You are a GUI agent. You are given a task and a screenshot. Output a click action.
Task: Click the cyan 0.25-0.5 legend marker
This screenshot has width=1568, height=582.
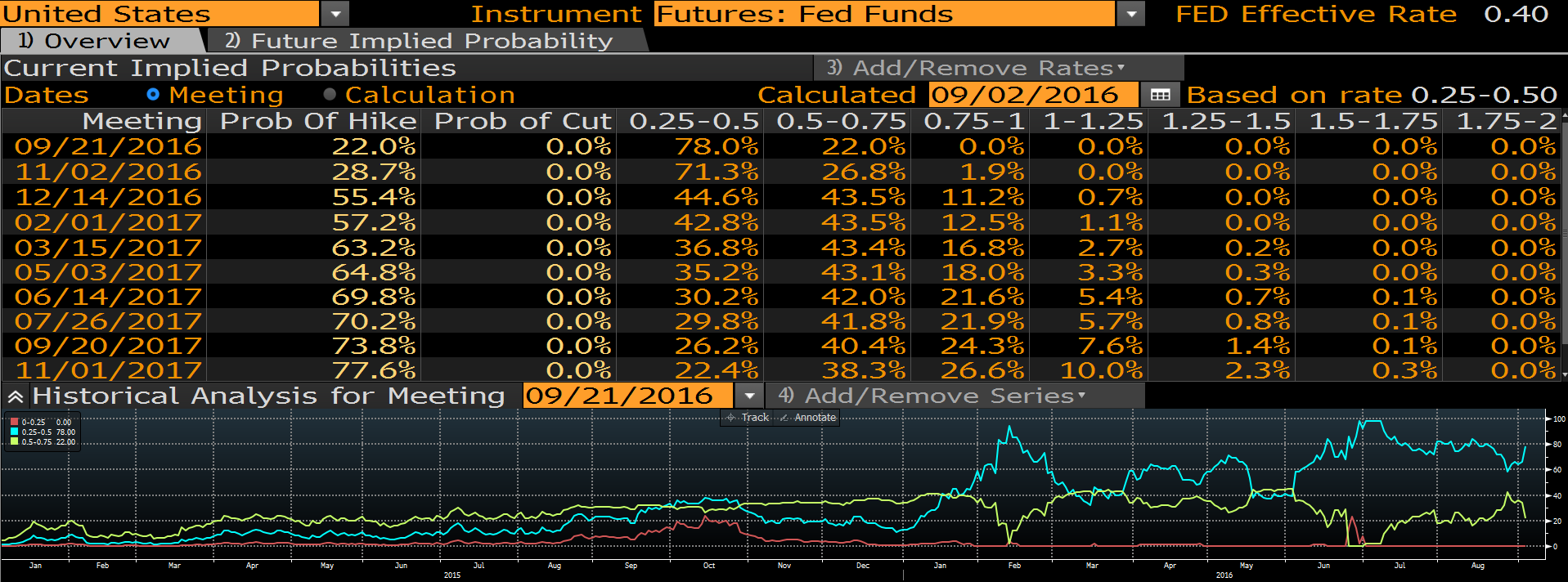coord(14,432)
